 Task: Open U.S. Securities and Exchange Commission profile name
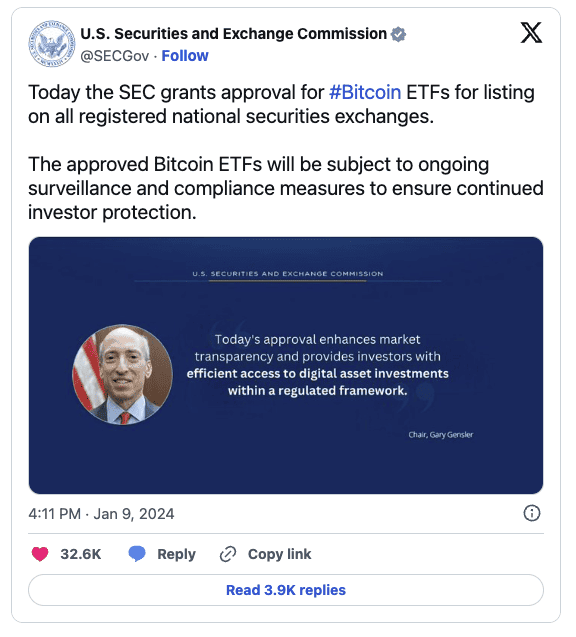[x=234, y=34]
